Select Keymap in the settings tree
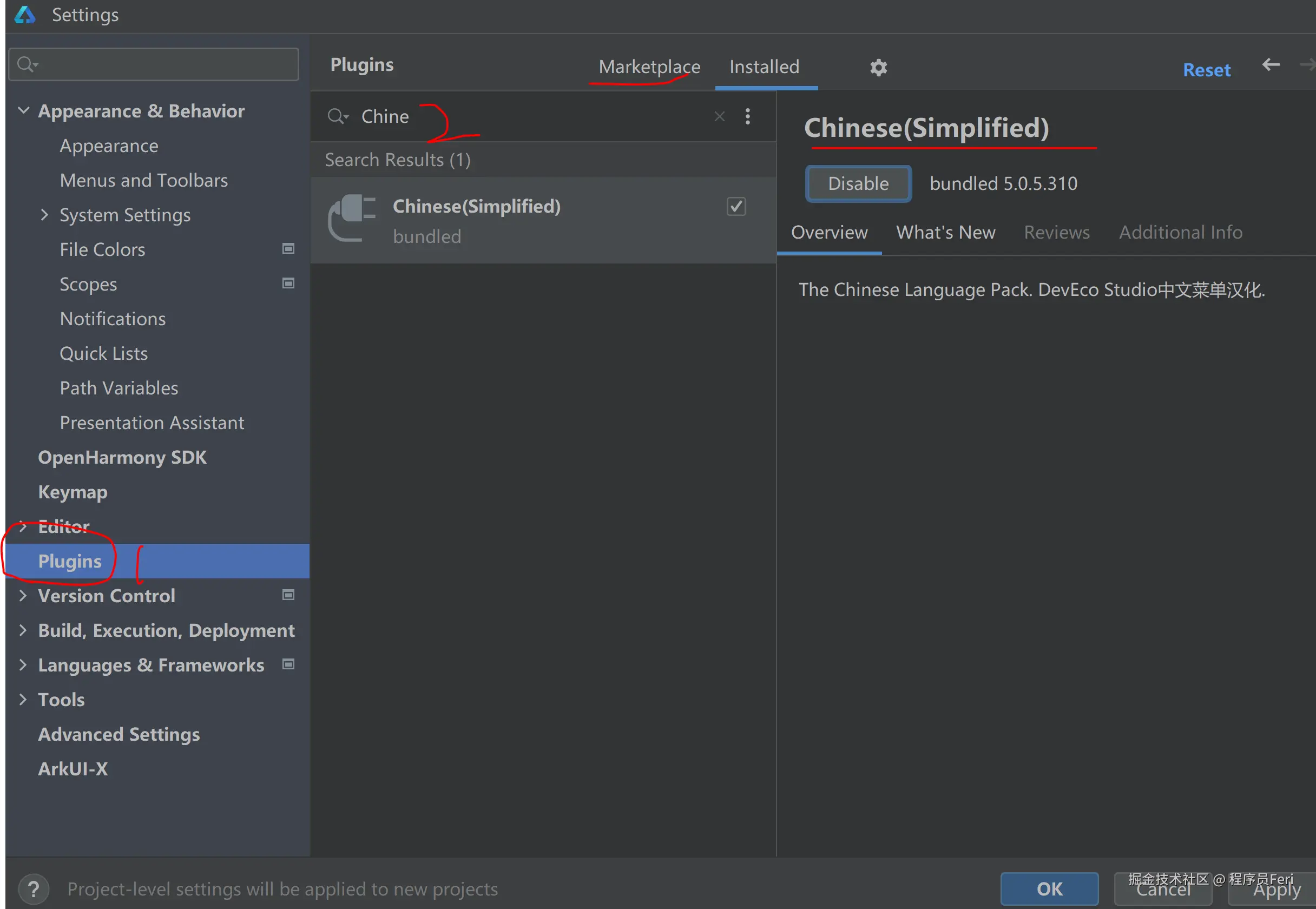This screenshot has width=1316, height=909. click(x=73, y=491)
